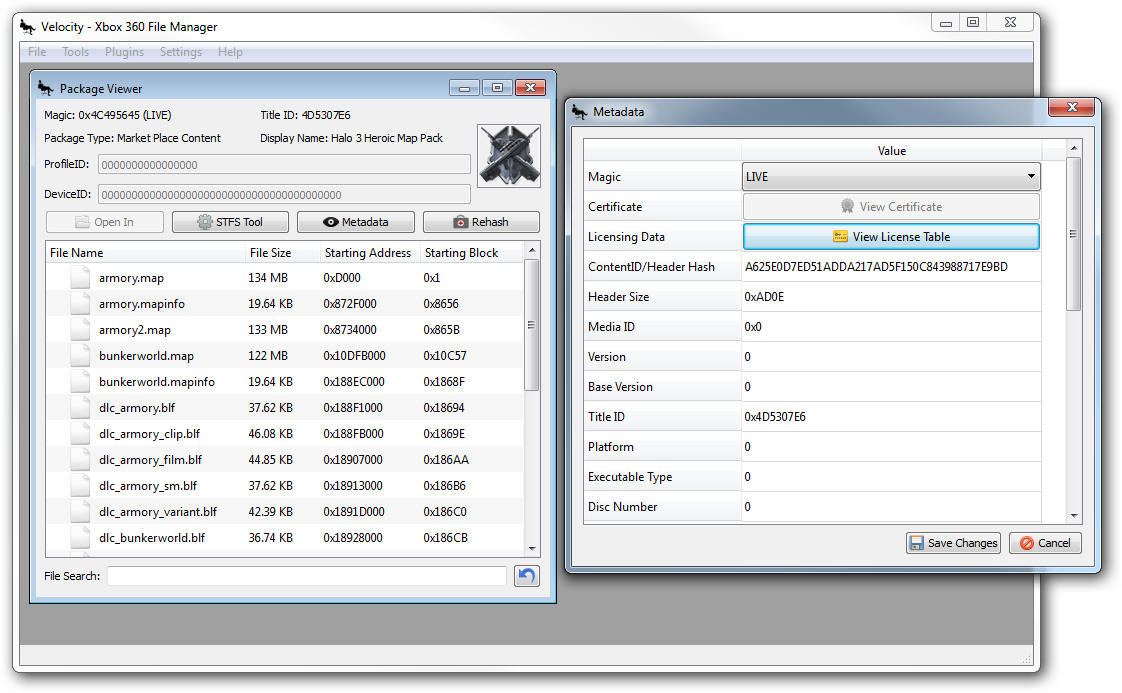This screenshot has height=693, width=1122.
Task: Open the Plugins menu
Action: pos(125,52)
